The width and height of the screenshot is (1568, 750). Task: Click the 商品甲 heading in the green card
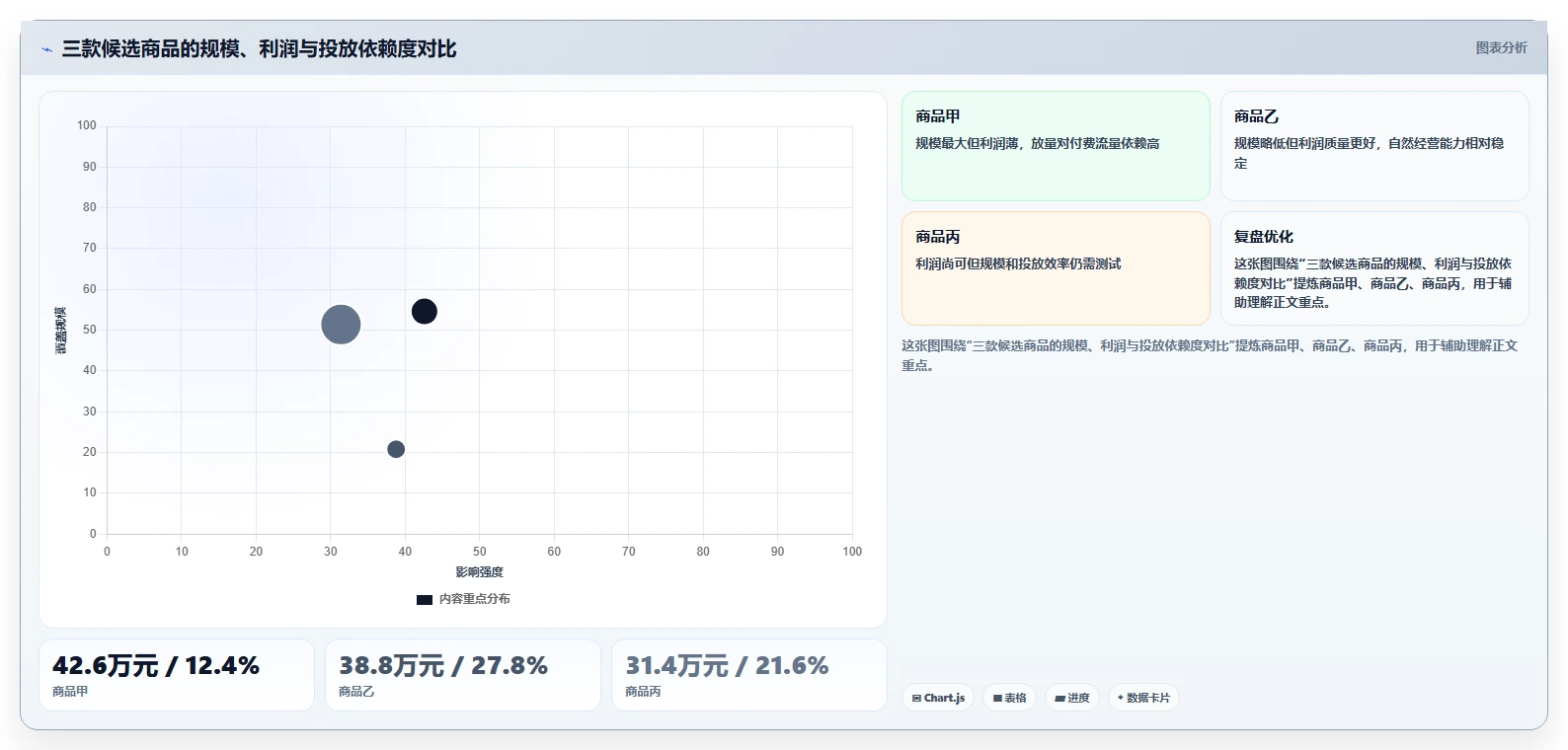[937, 116]
